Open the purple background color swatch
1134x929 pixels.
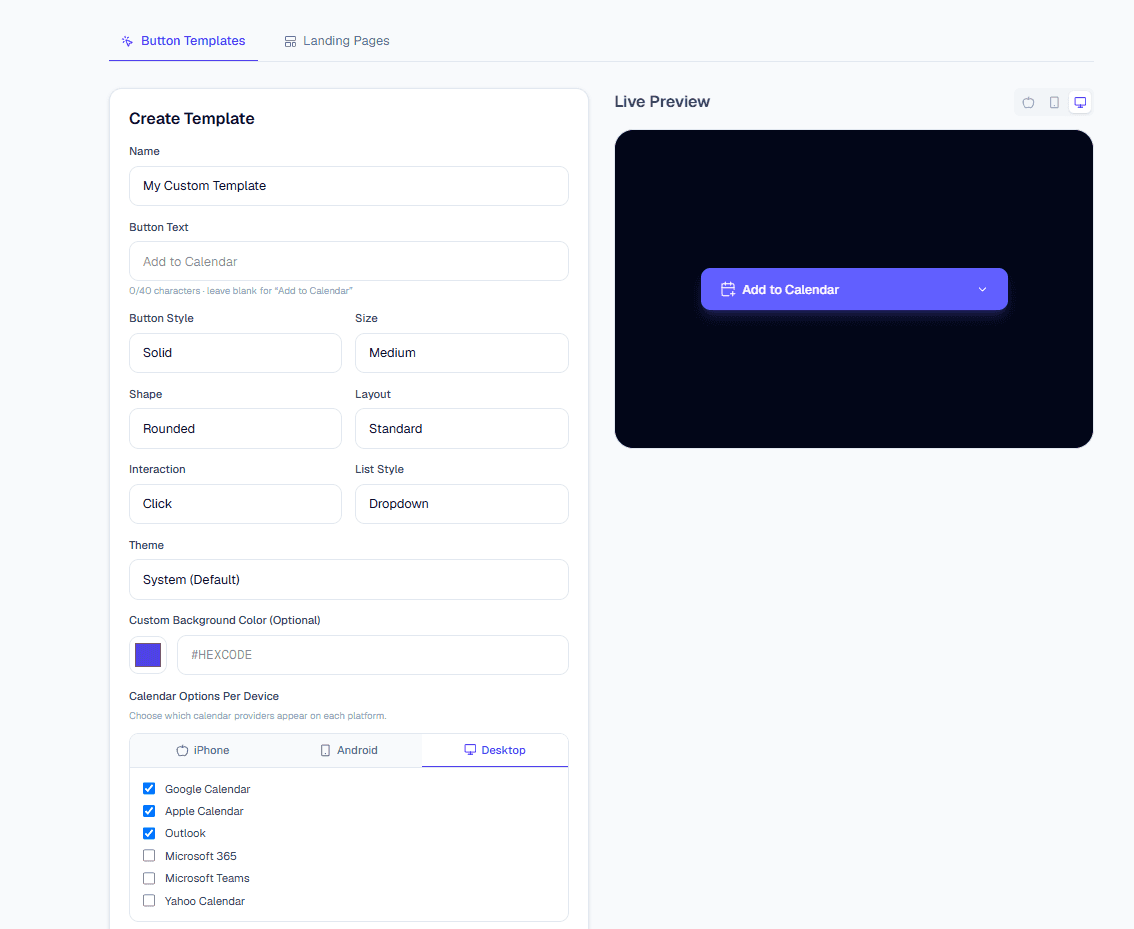click(x=148, y=655)
